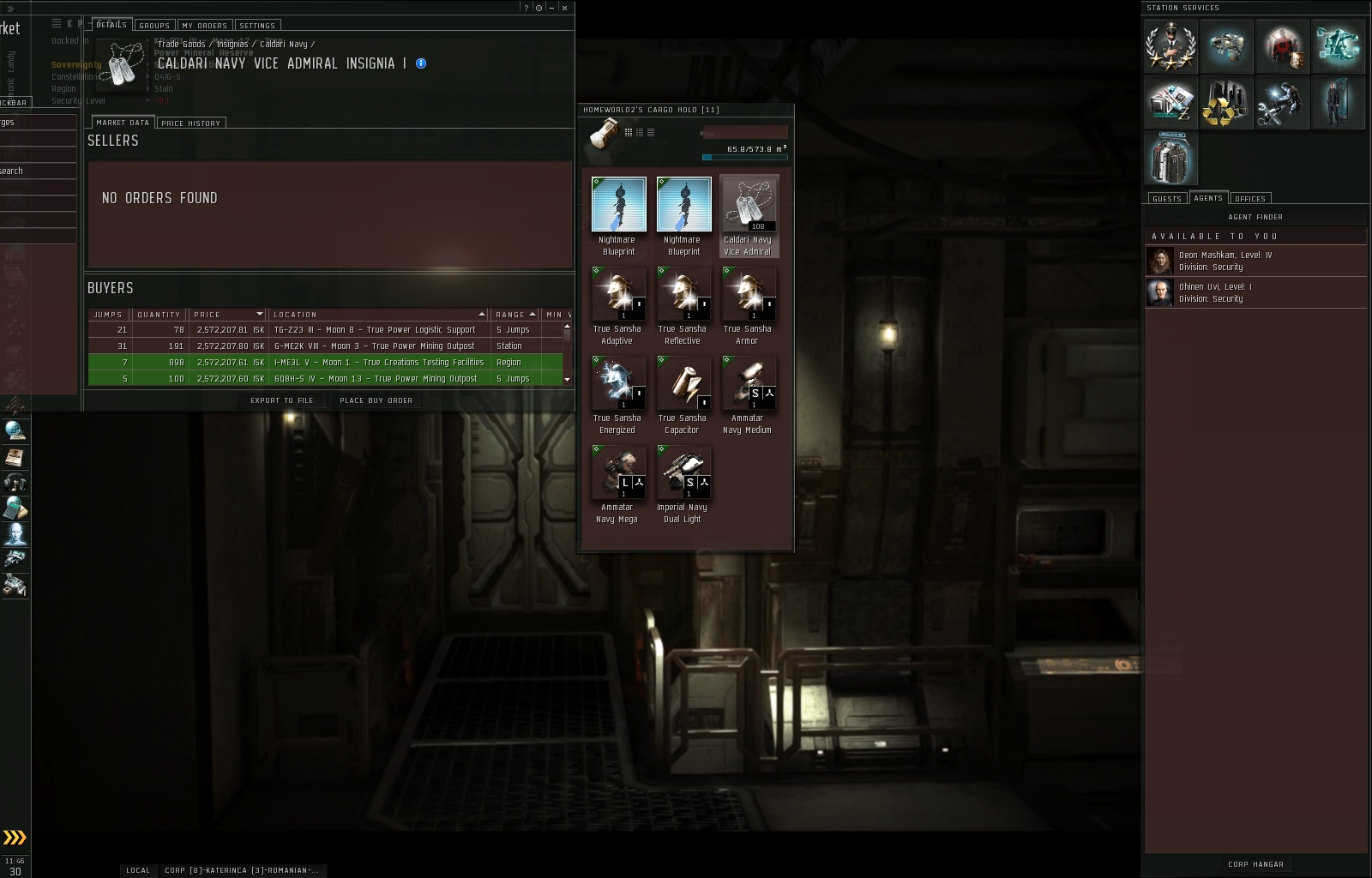The image size is (1372, 878).
Task: Open the Reprocessing Plant recycle icon
Action: coord(1225,102)
